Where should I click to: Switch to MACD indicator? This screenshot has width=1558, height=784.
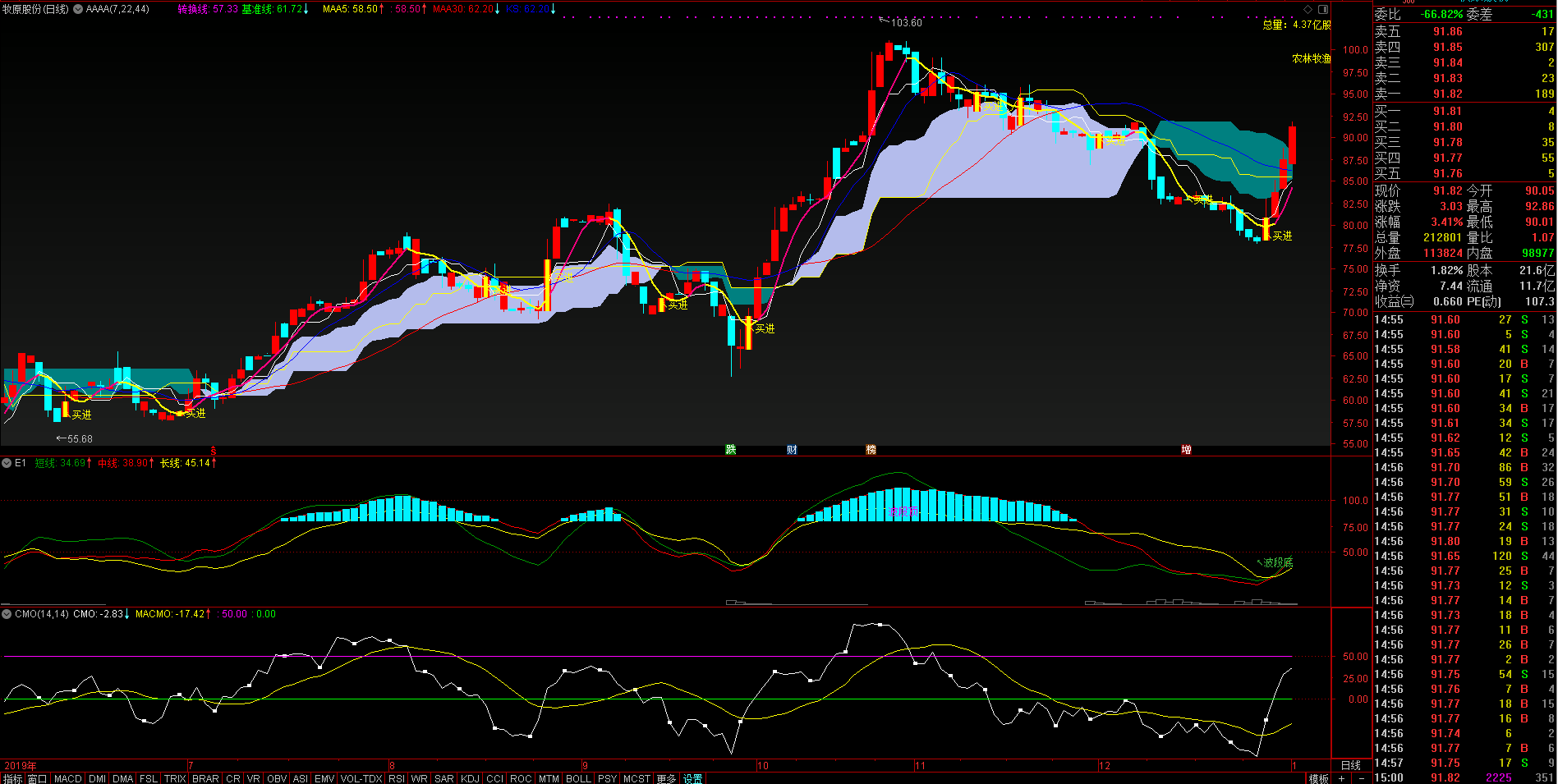coord(68,778)
